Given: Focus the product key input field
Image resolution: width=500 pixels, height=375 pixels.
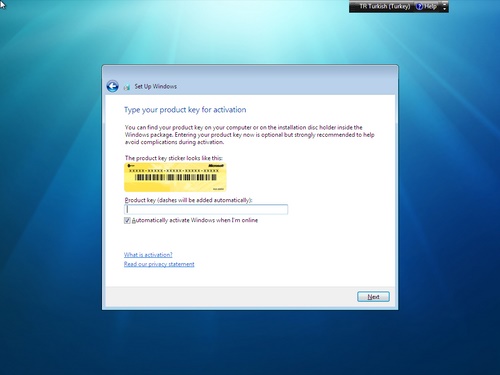Looking at the screenshot, I should (206, 209).
